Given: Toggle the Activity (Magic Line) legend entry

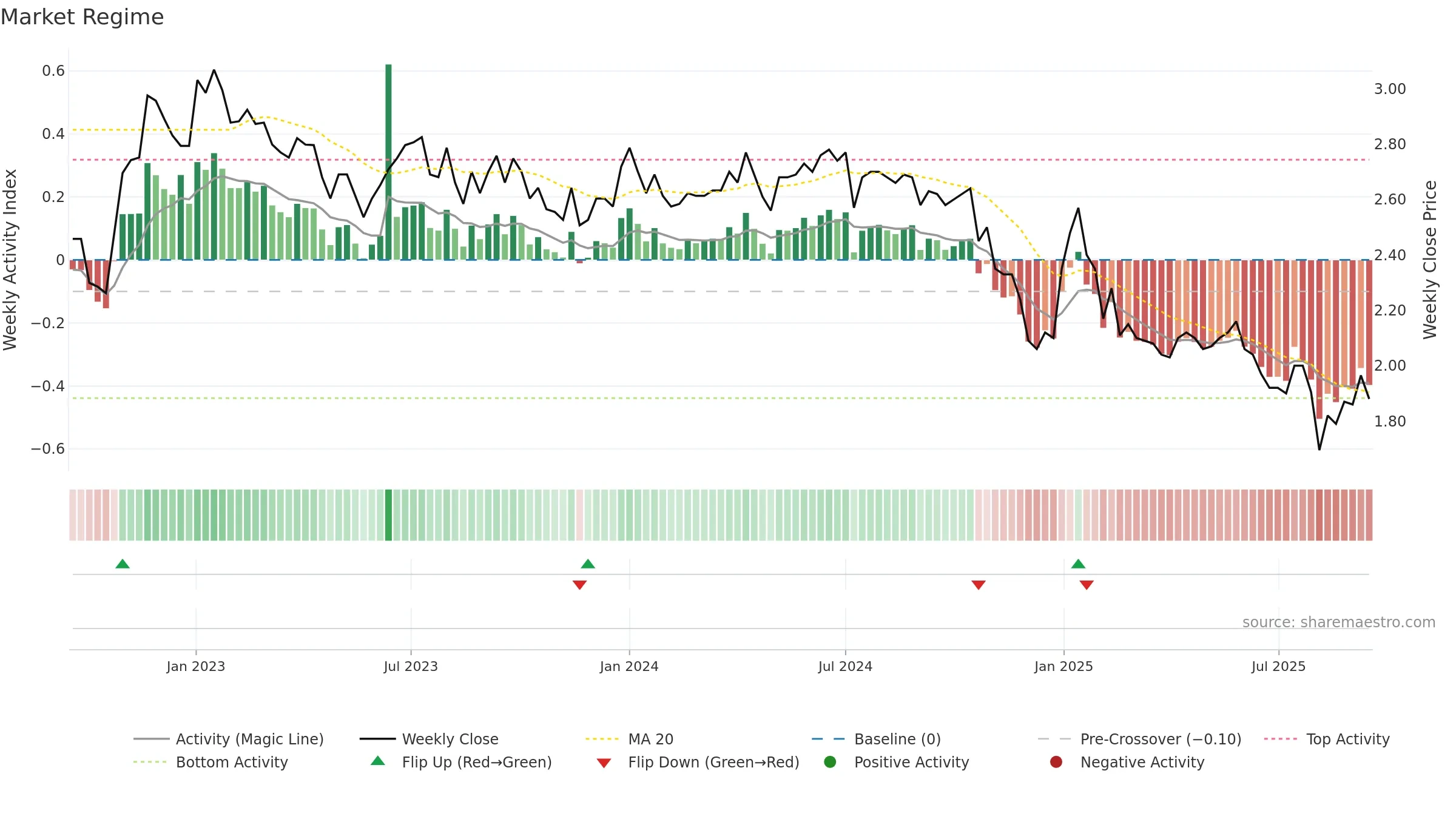Looking at the screenshot, I should 229,739.
